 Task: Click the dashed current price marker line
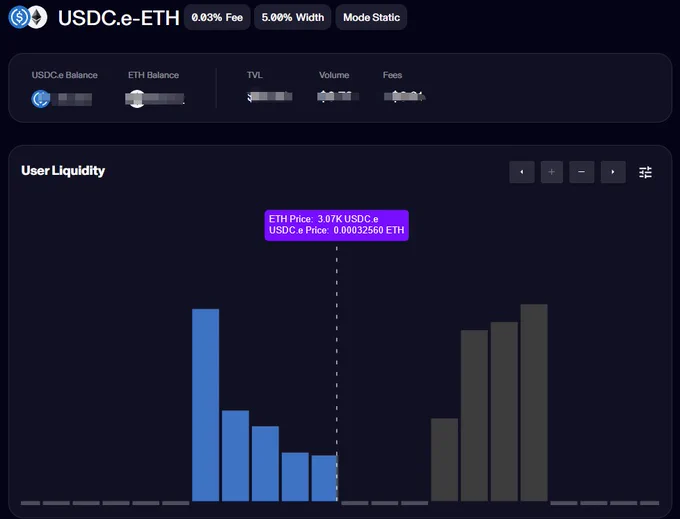coord(337,373)
